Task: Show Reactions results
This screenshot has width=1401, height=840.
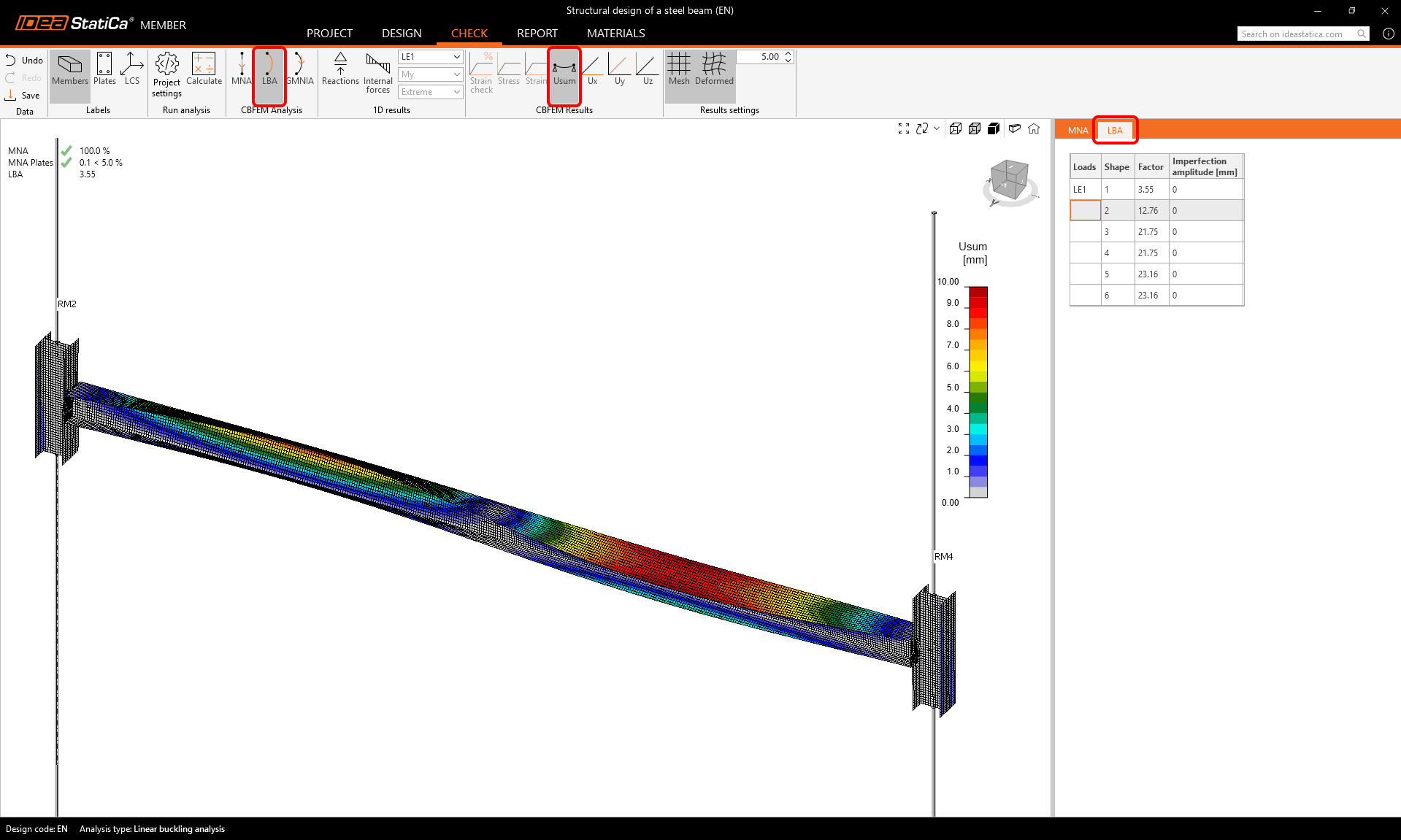Action: tap(340, 69)
